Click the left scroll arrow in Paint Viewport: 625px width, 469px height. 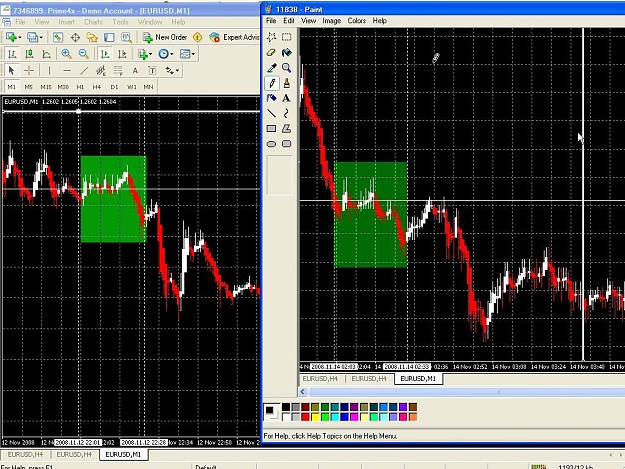(303, 392)
